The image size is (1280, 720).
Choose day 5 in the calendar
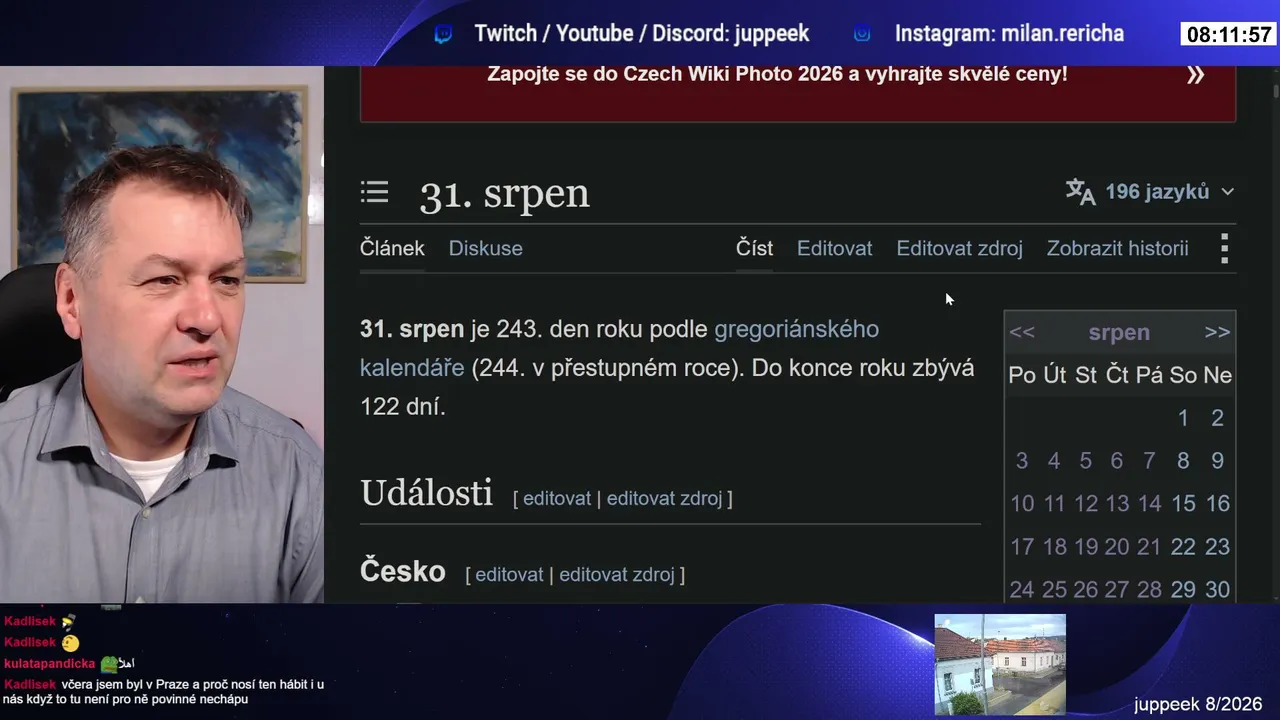(x=1085, y=461)
